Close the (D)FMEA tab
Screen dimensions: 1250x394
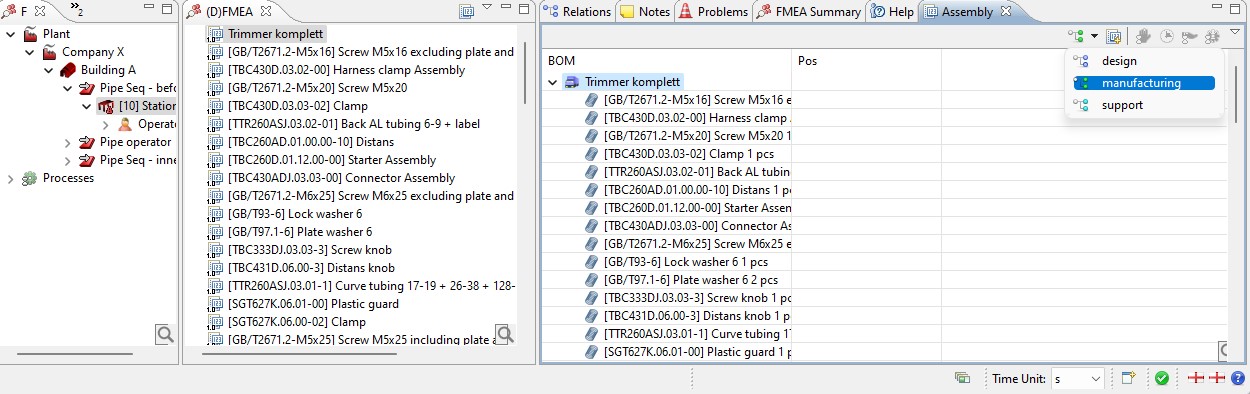coord(266,12)
